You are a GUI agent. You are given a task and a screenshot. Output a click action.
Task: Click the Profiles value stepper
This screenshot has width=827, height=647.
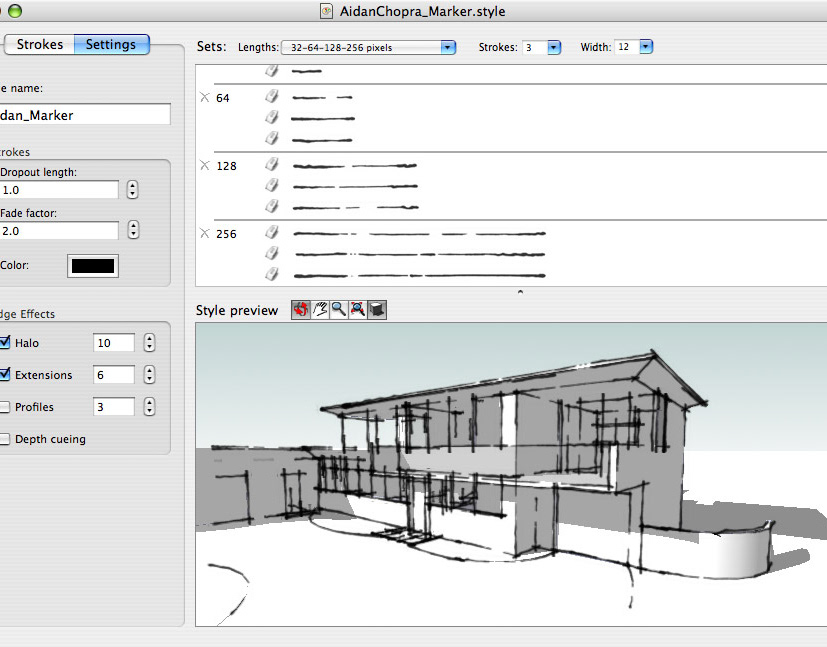149,407
